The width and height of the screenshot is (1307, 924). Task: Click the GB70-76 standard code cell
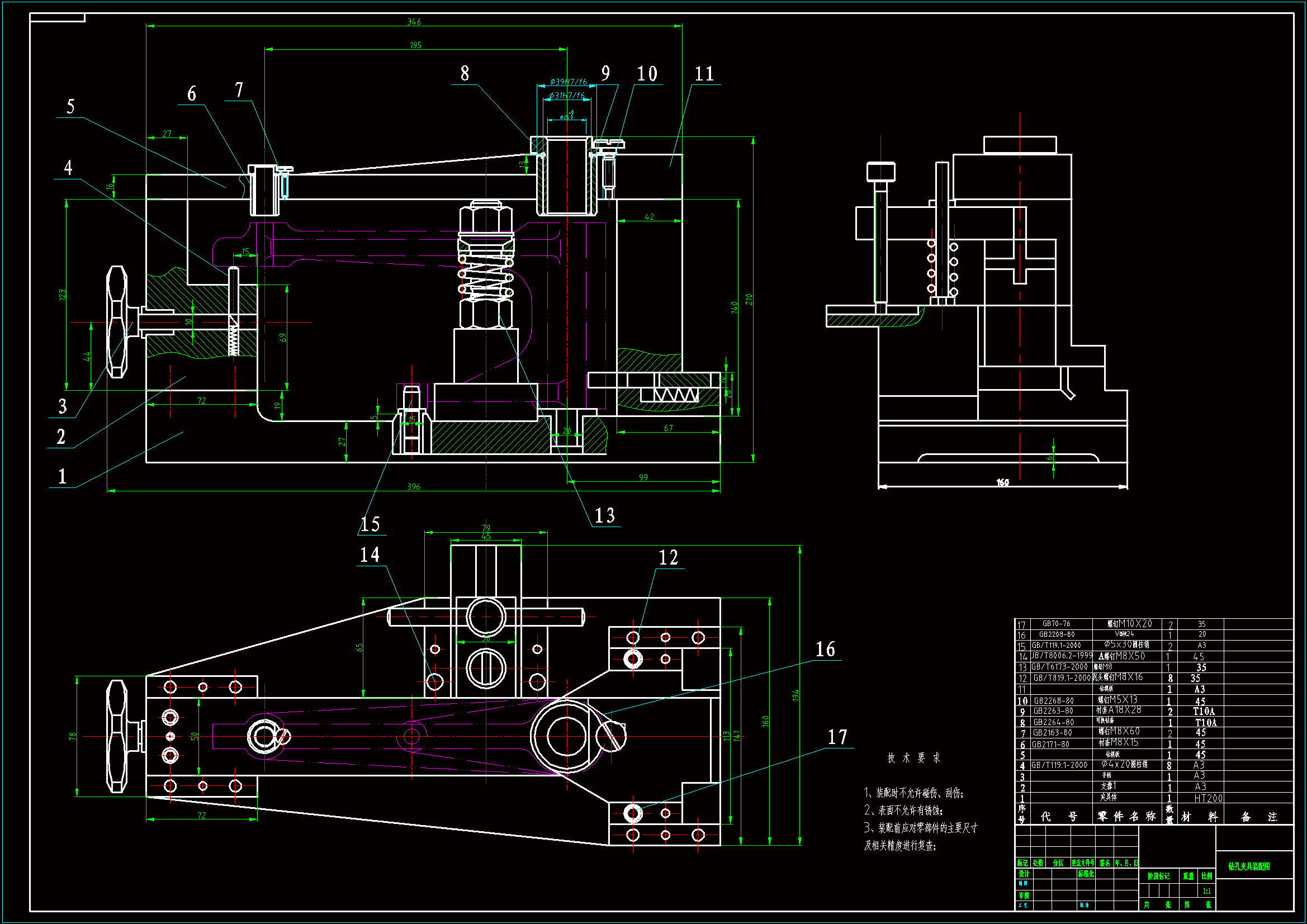(x=1056, y=623)
